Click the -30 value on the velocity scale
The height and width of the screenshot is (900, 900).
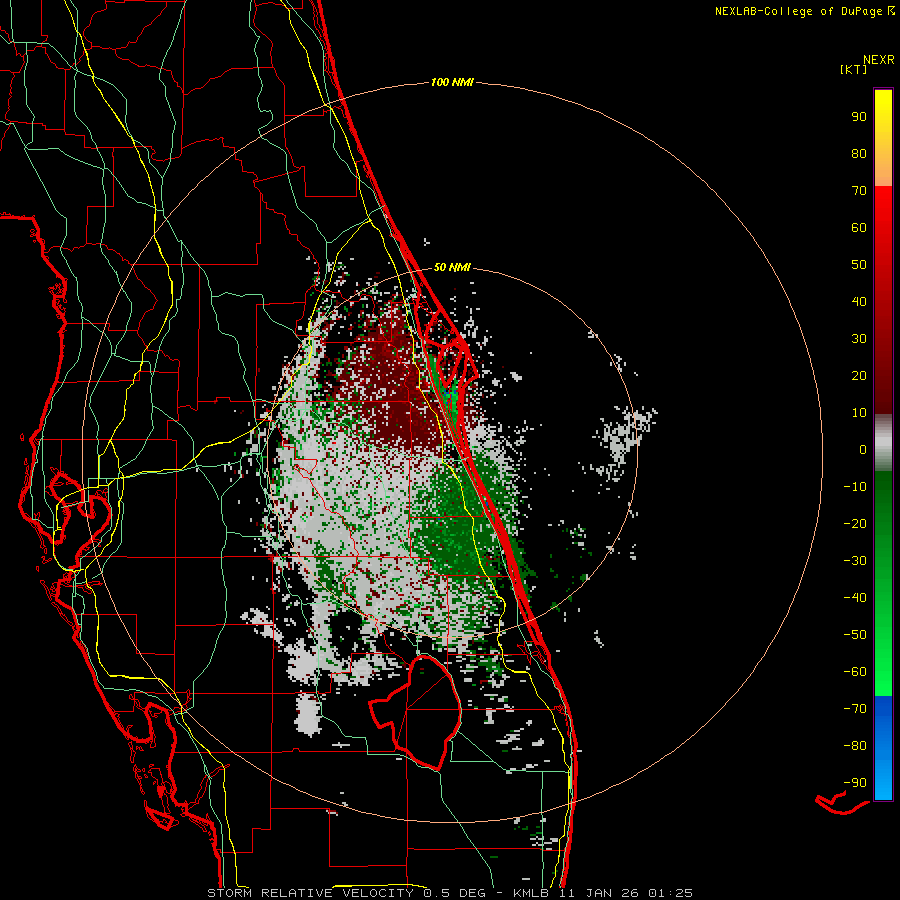[855, 561]
